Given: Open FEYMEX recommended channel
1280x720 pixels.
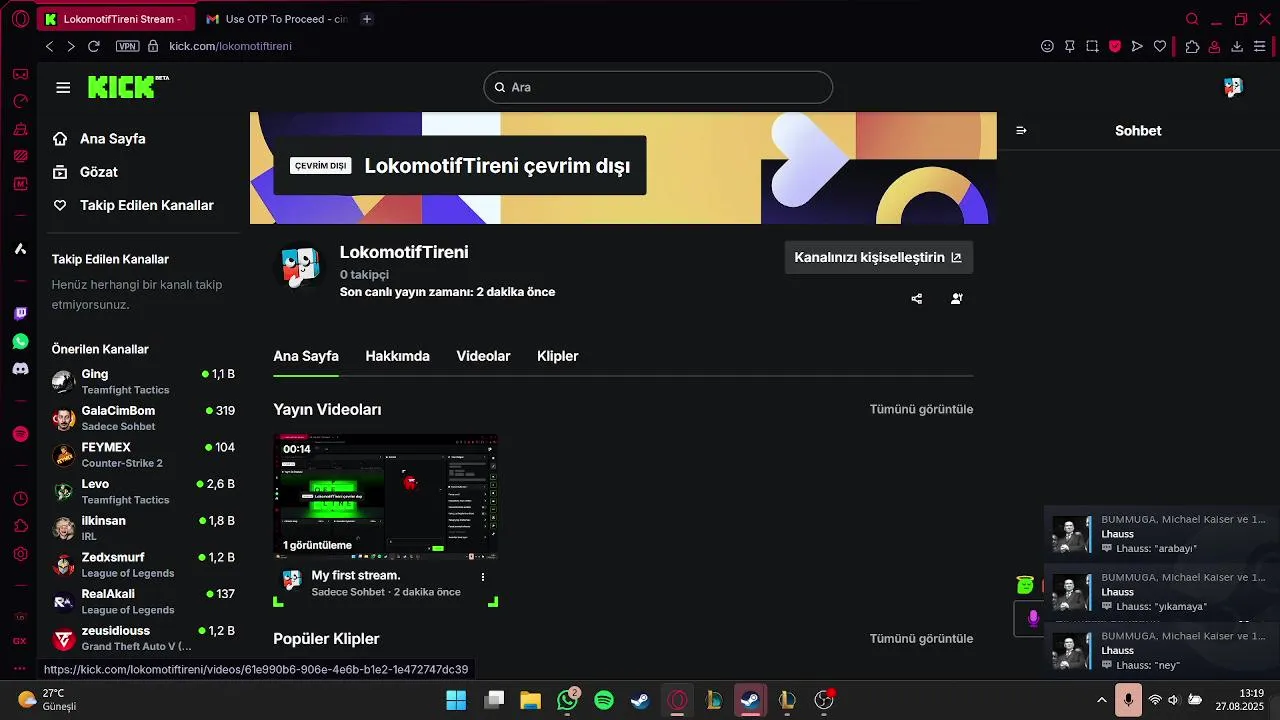Looking at the screenshot, I should 143,455.
